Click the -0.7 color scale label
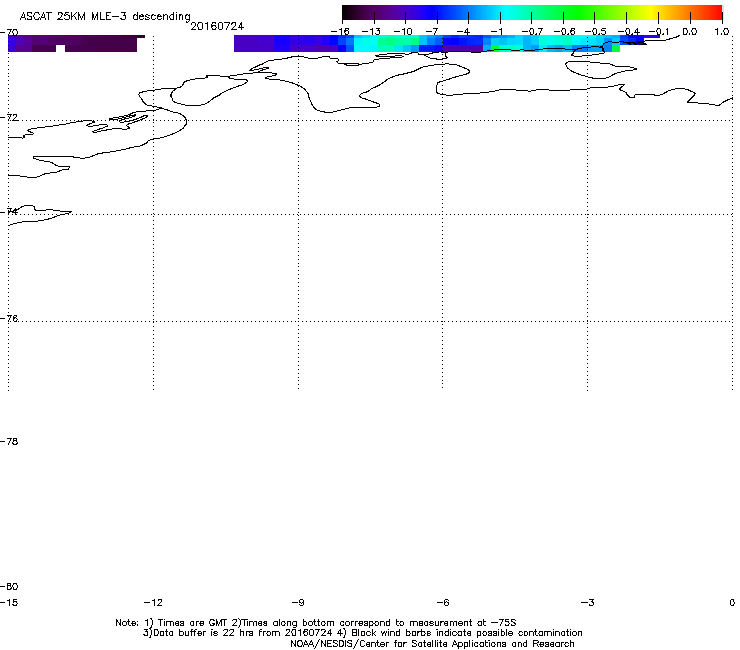Screen dimensions: 740x650 point(532,32)
